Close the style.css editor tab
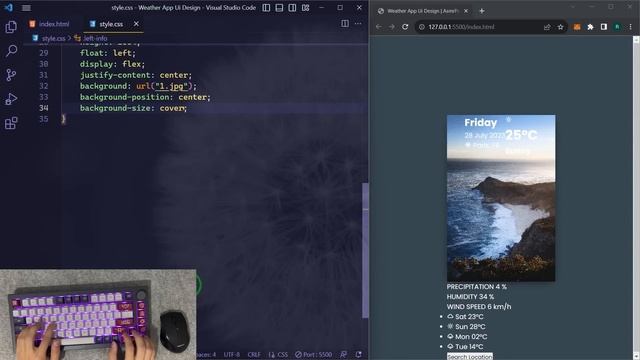Screen dimensions: 640x360 click(x=136, y=24)
